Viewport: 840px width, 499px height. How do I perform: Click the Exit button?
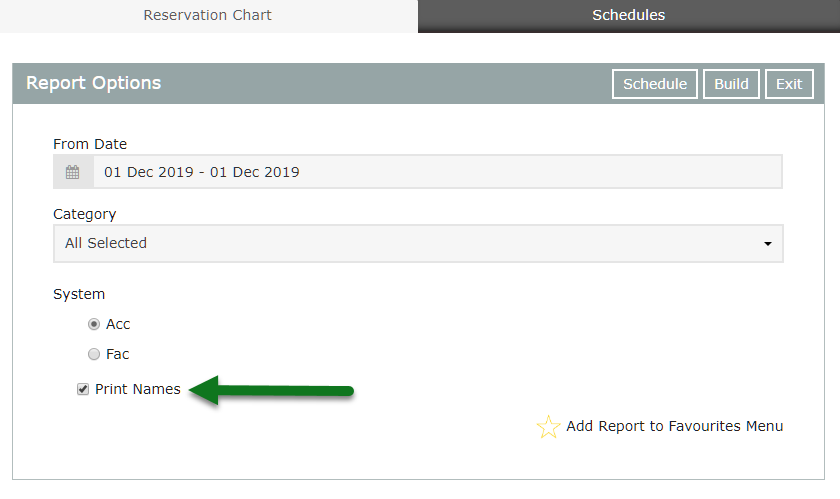(789, 84)
